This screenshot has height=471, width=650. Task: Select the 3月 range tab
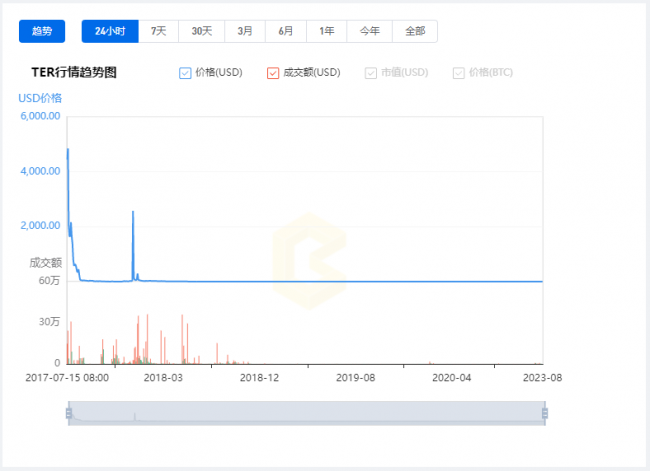pos(245,31)
